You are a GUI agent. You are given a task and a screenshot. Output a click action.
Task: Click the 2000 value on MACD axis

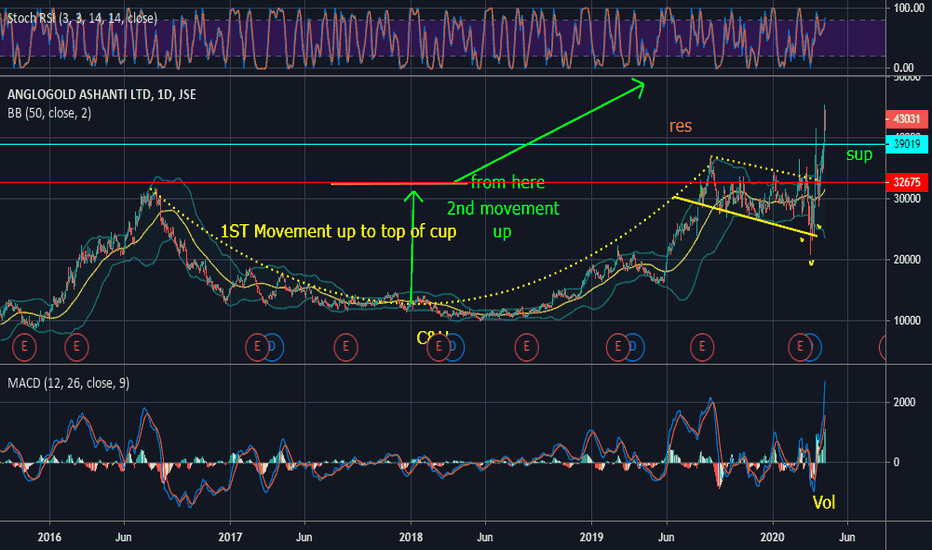(x=904, y=403)
